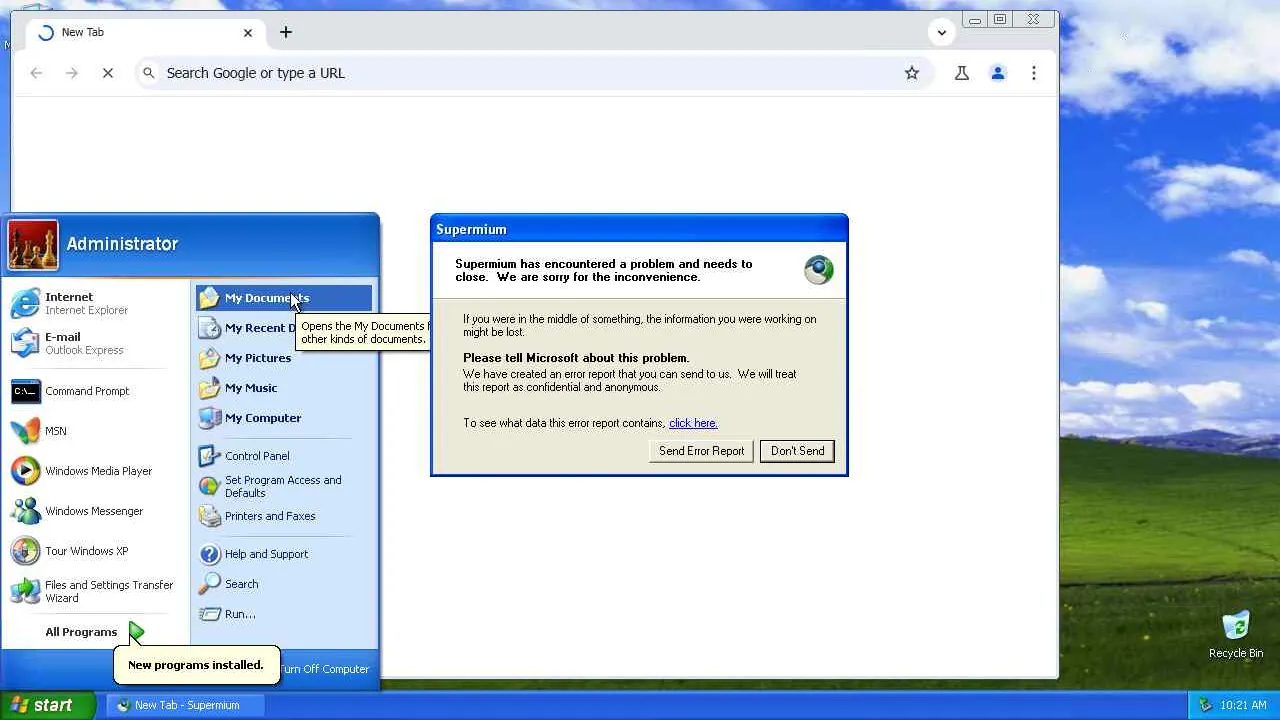Open Help and Support
This screenshot has width=1280, height=720.
coord(284,554)
